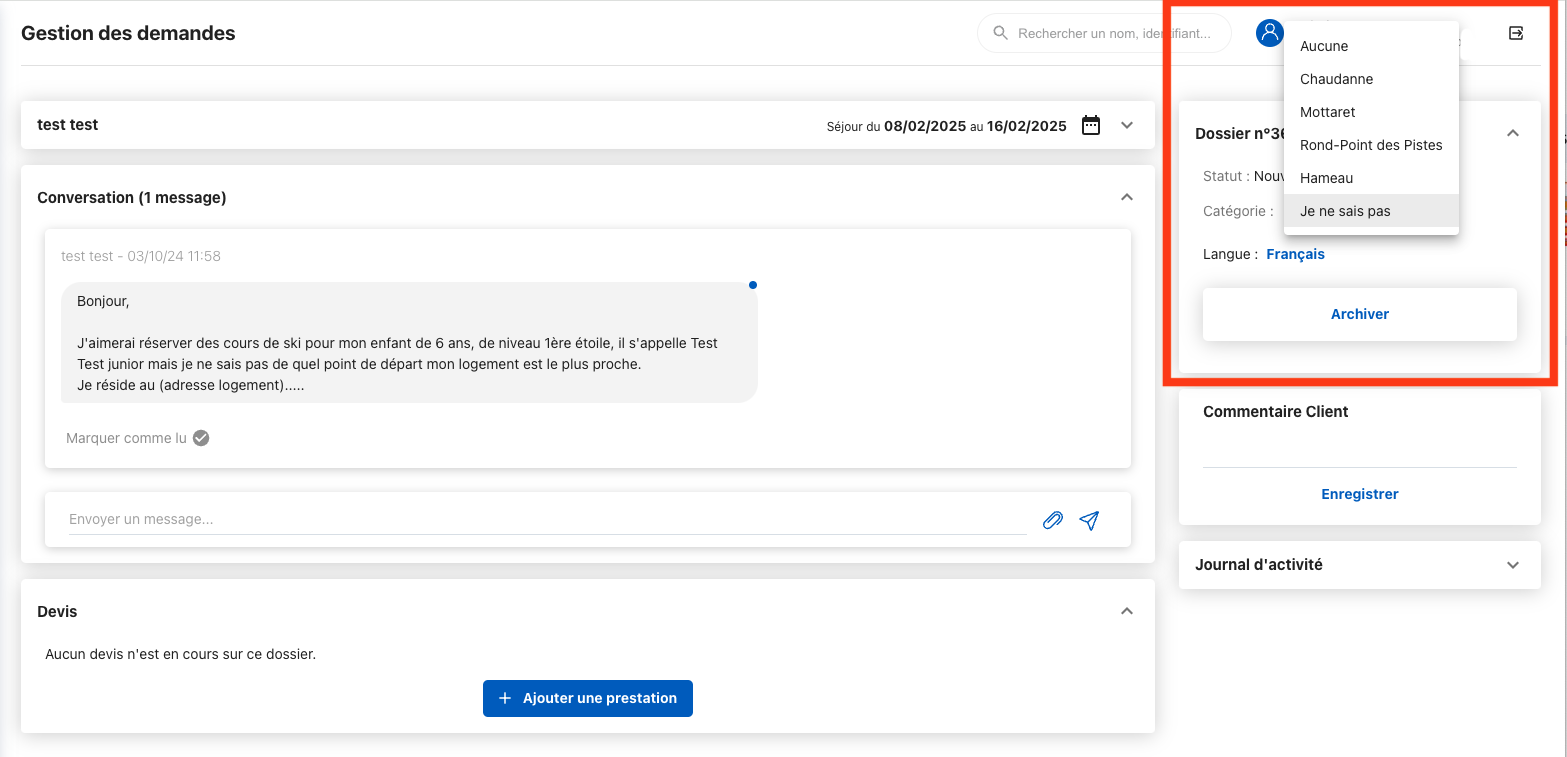
Task: Select Chaudanne from the dropdown list
Action: 1336,79
